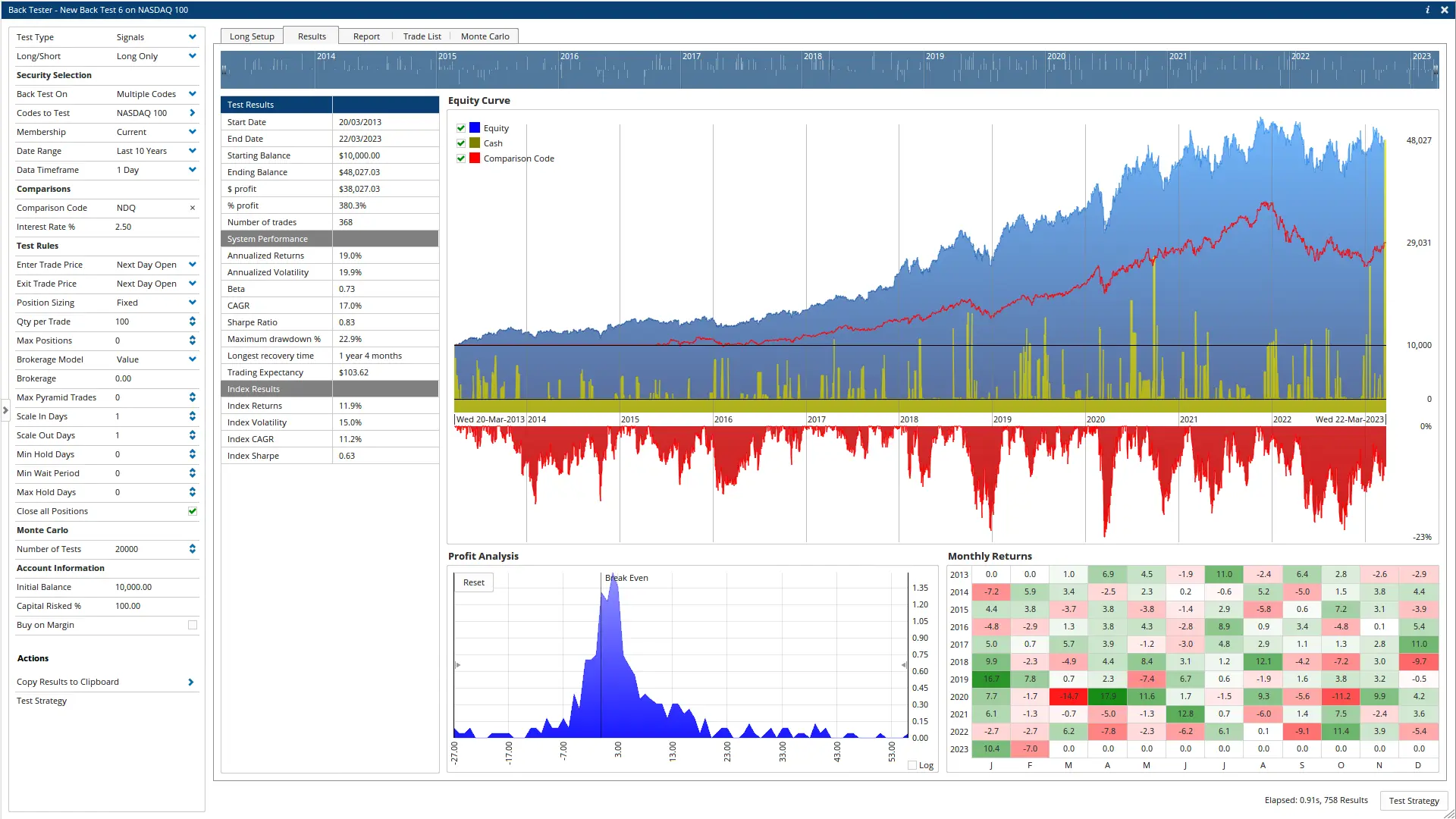Enable Buy on Margin checkbox

[193, 625]
